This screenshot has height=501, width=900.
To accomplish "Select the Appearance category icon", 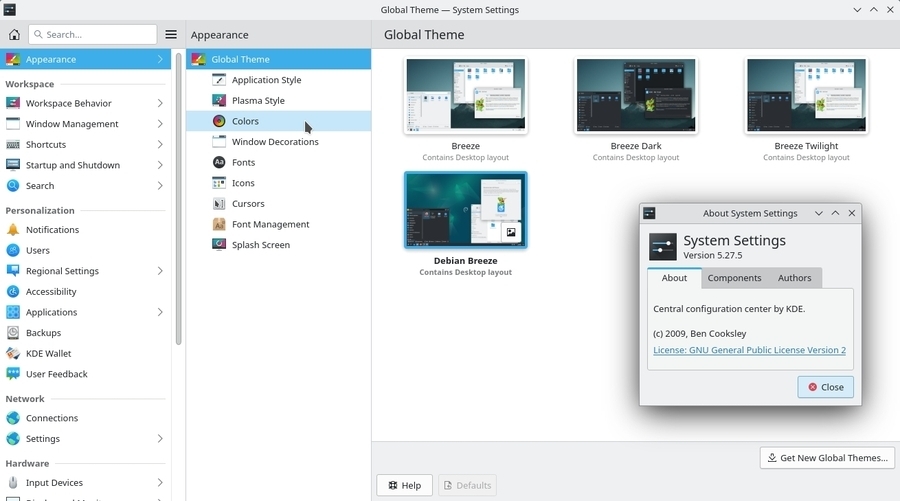I will click(13, 59).
